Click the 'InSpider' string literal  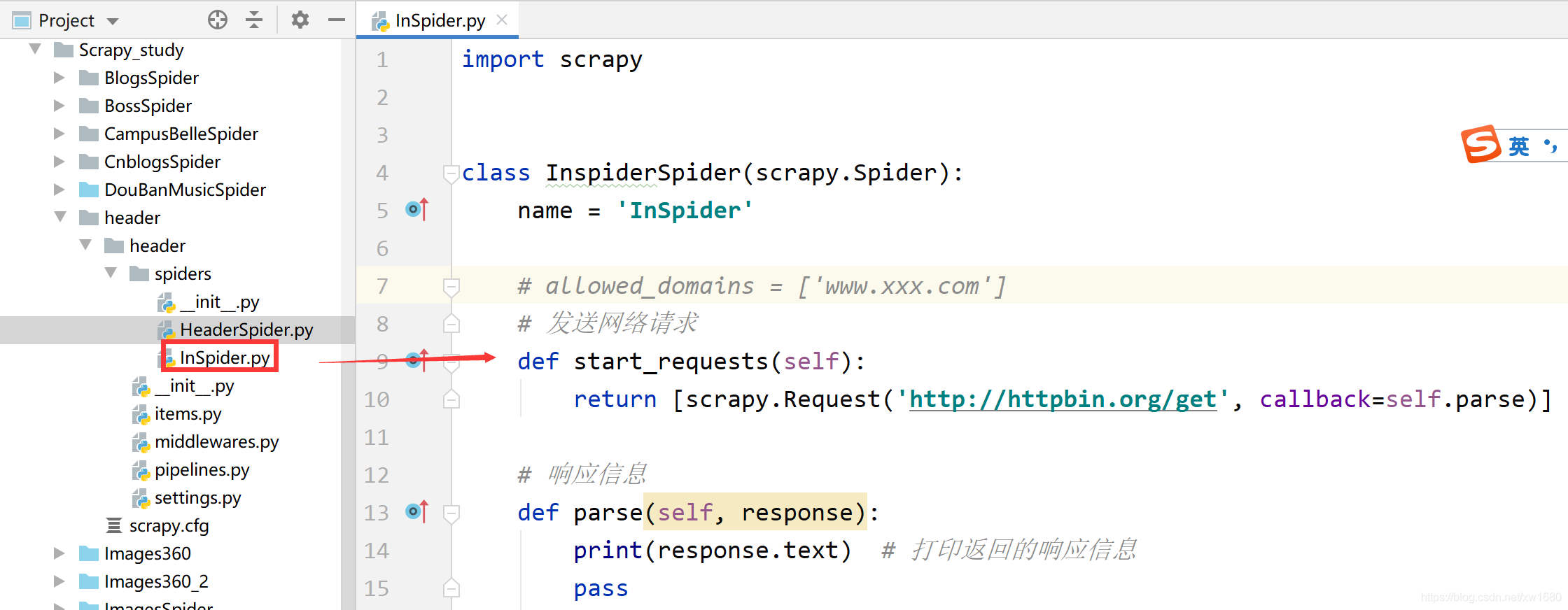pyautogui.click(x=685, y=211)
